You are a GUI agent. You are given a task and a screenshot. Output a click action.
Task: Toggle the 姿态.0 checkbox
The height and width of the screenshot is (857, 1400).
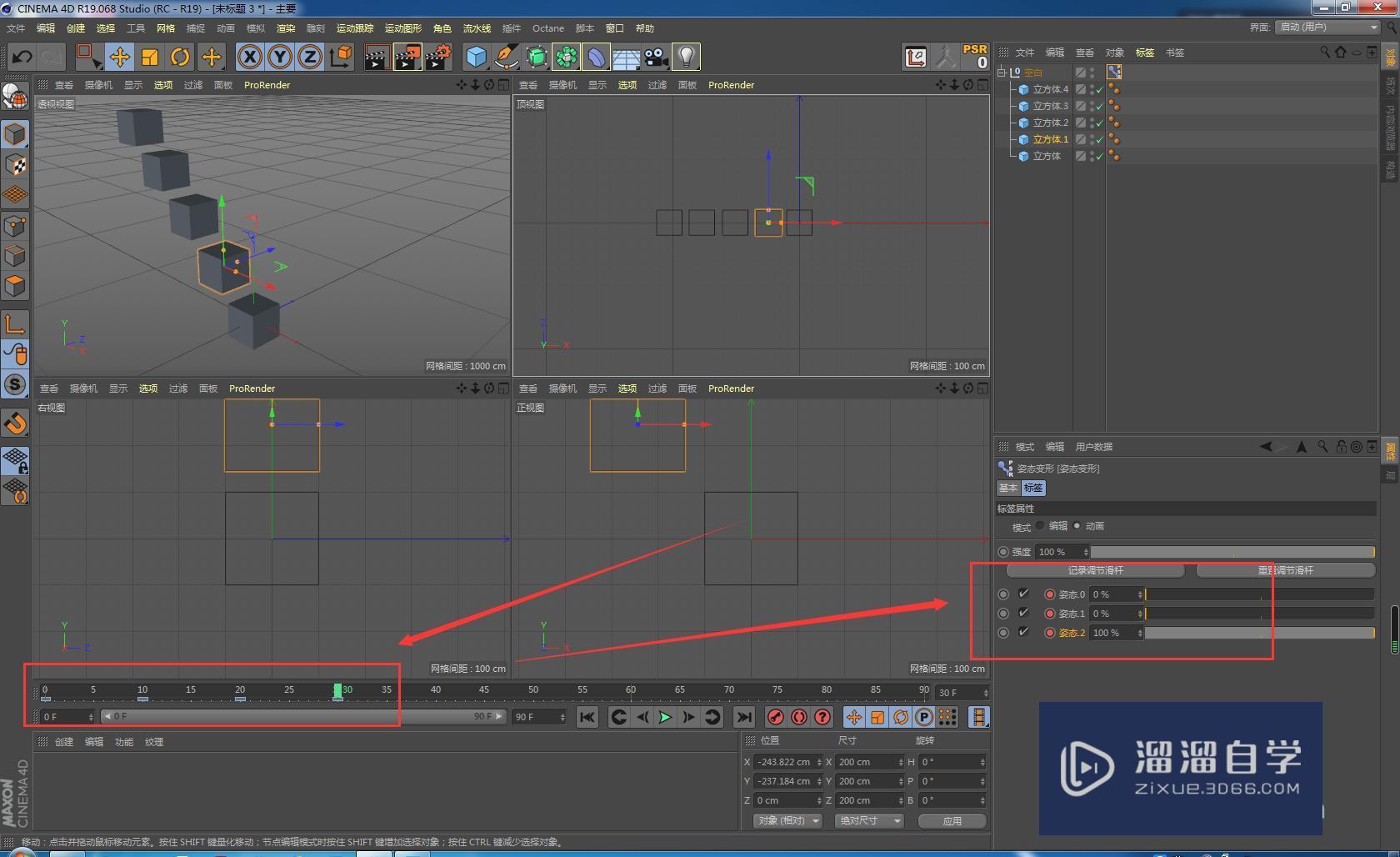1023,594
